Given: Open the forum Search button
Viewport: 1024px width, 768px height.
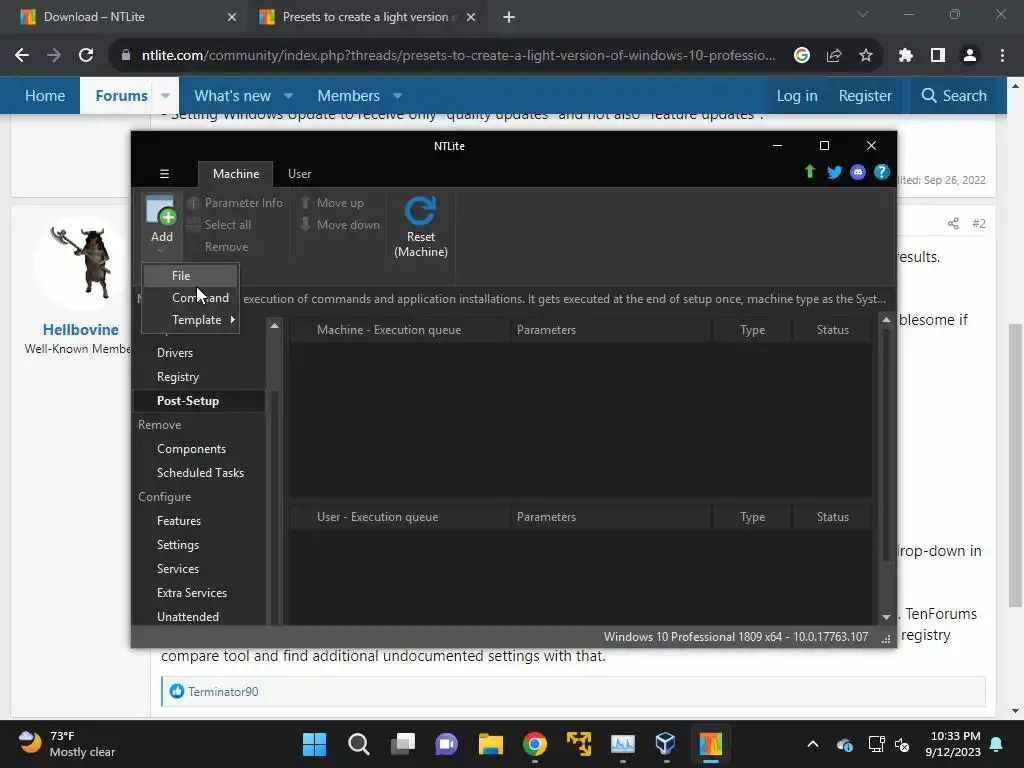Looking at the screenshot, I should (x=953, y=96).
